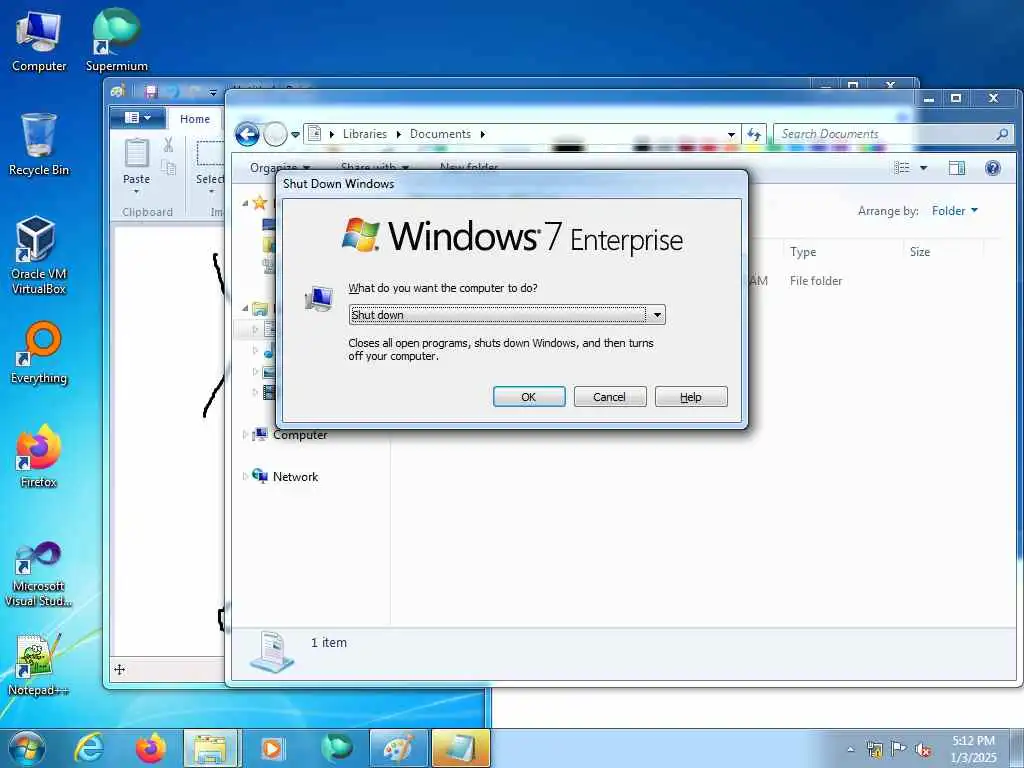
Task: Click the Paste icon in Paint
Action: (136, 153)
